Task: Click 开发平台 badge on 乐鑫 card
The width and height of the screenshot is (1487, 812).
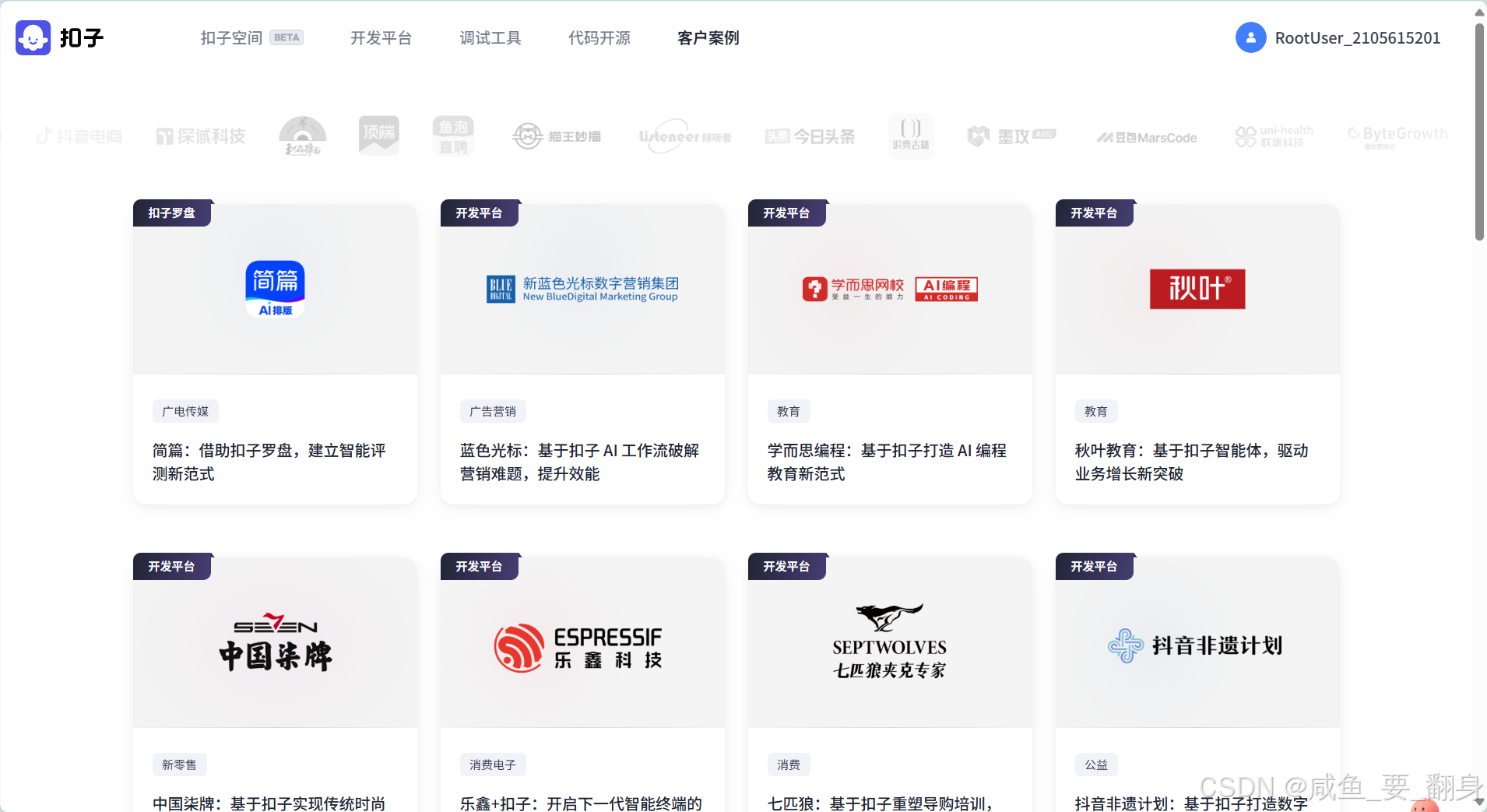Action: point(479,566)
